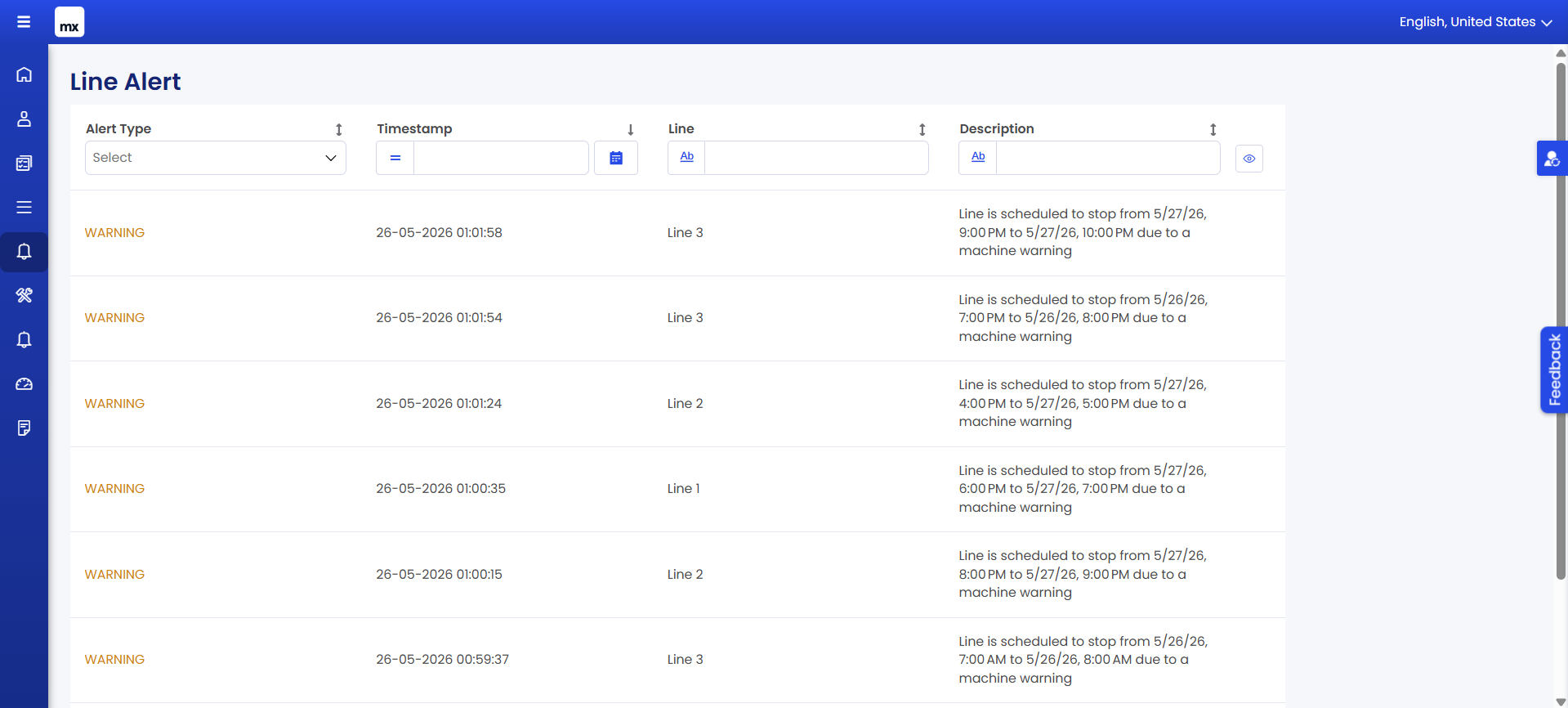Select timestamp 26-05-2026 01:01:54

coord(439,318)
